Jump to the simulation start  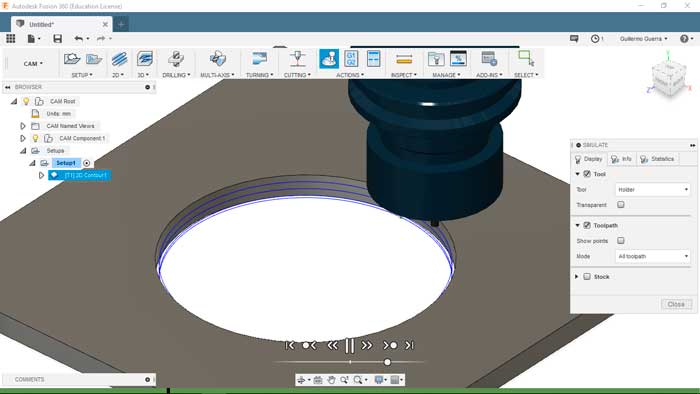pos(290,345)
